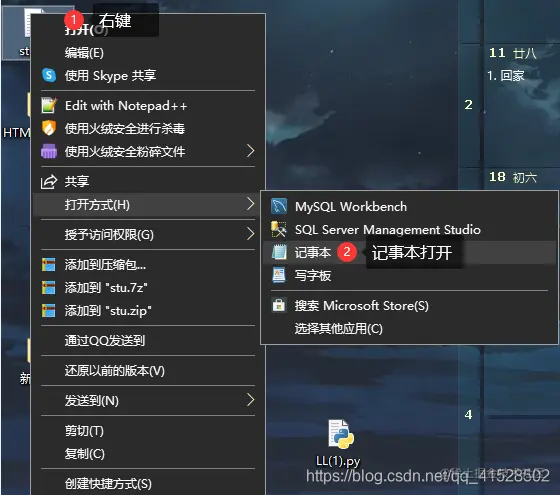This screenshot has width=560, height=495.
Task: Click the Huorong shield antivirus icon
Action: pyautogui.click(x=49, y=128)
